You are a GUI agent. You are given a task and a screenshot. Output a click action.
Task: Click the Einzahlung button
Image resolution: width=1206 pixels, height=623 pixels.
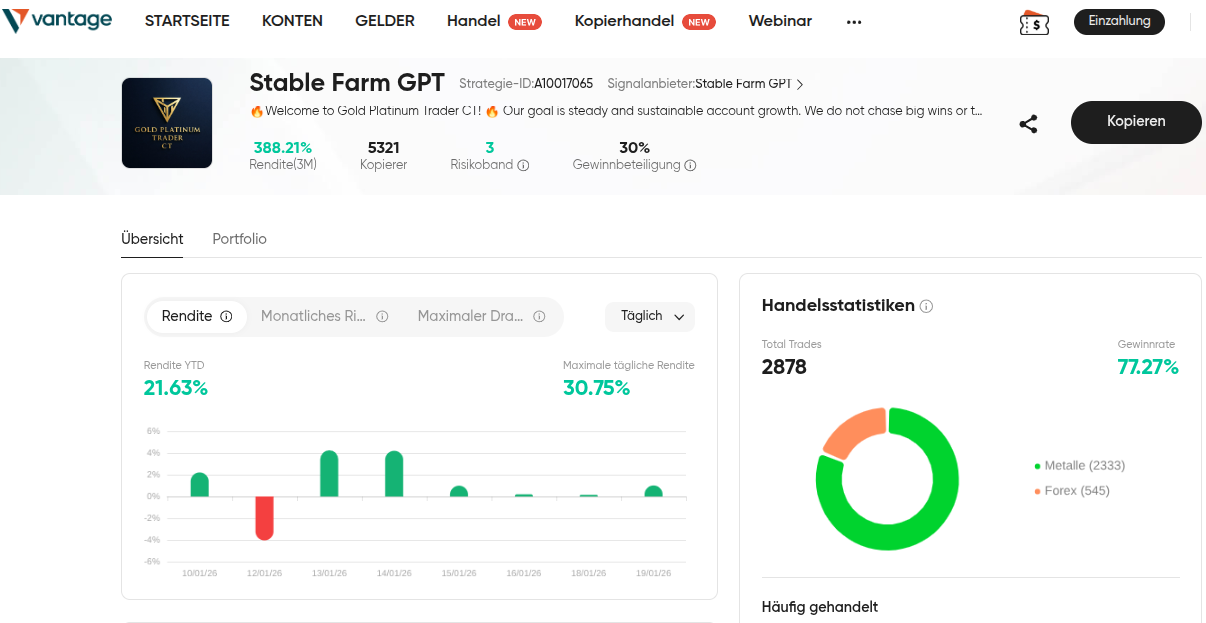coord(1119,21)
